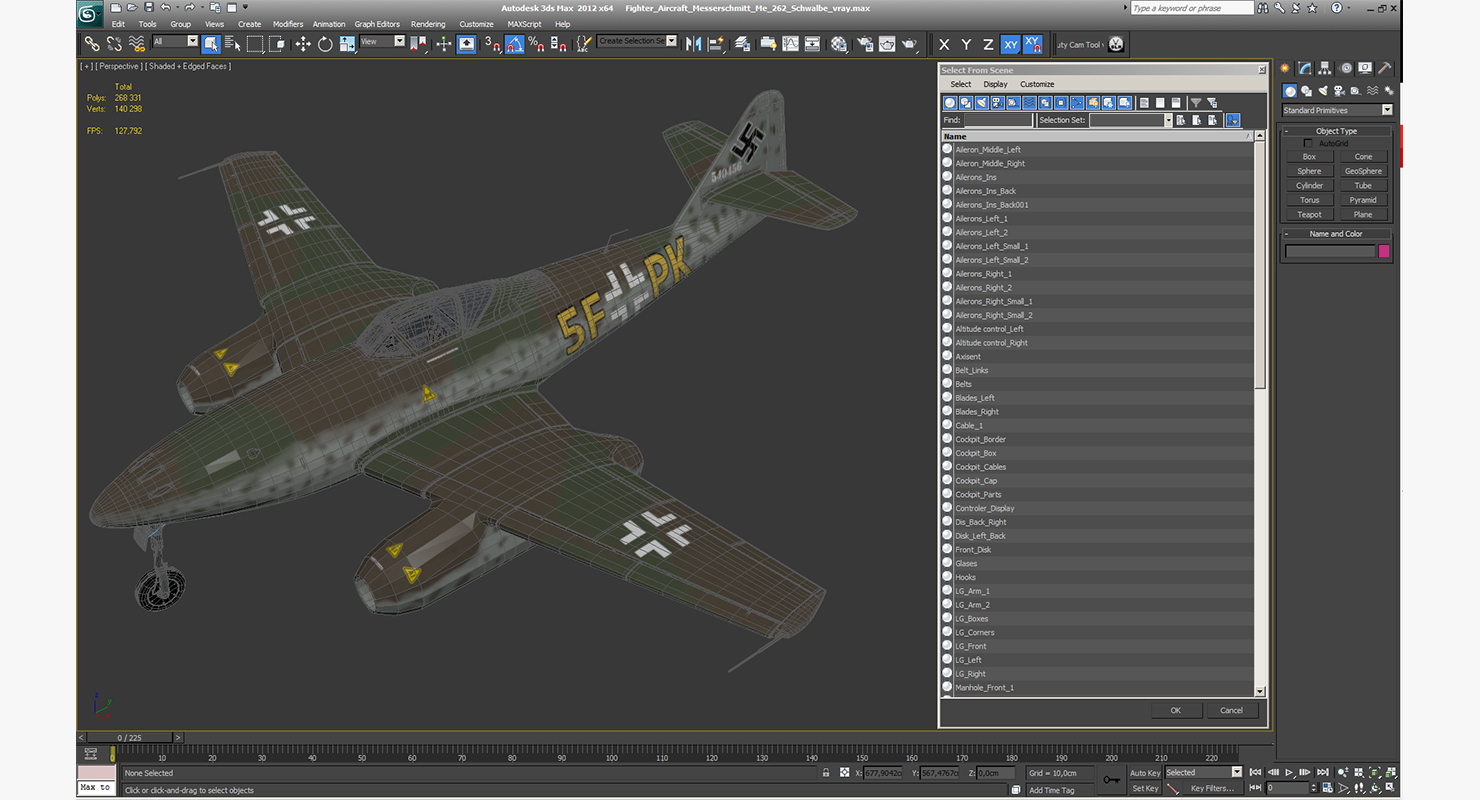Toggle Display Lights filter in Select From Scene

[x=982, y=102]
